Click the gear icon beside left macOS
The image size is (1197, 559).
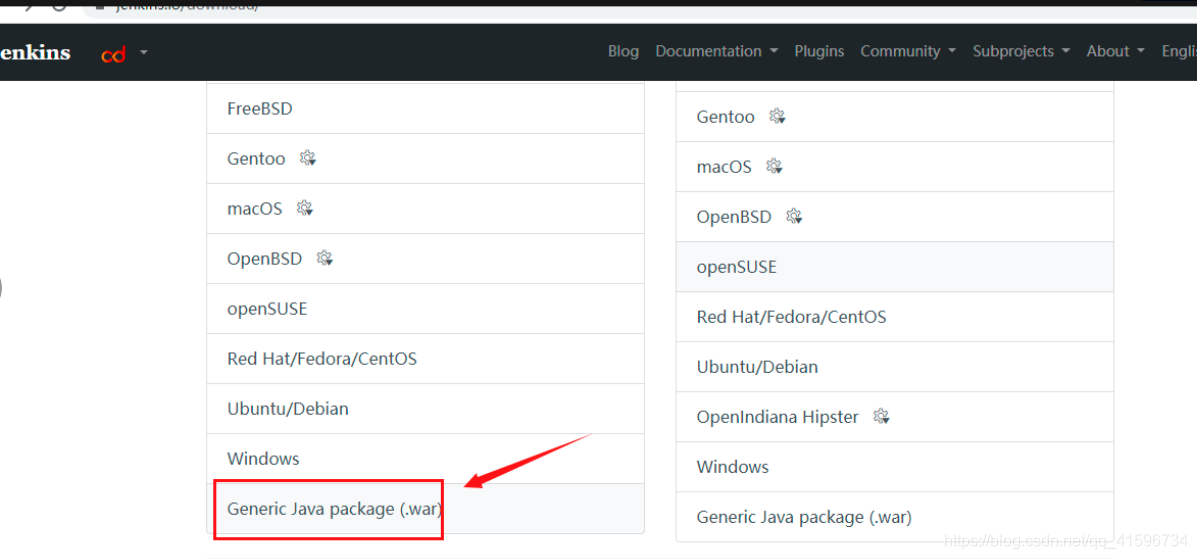click(305, 208)
